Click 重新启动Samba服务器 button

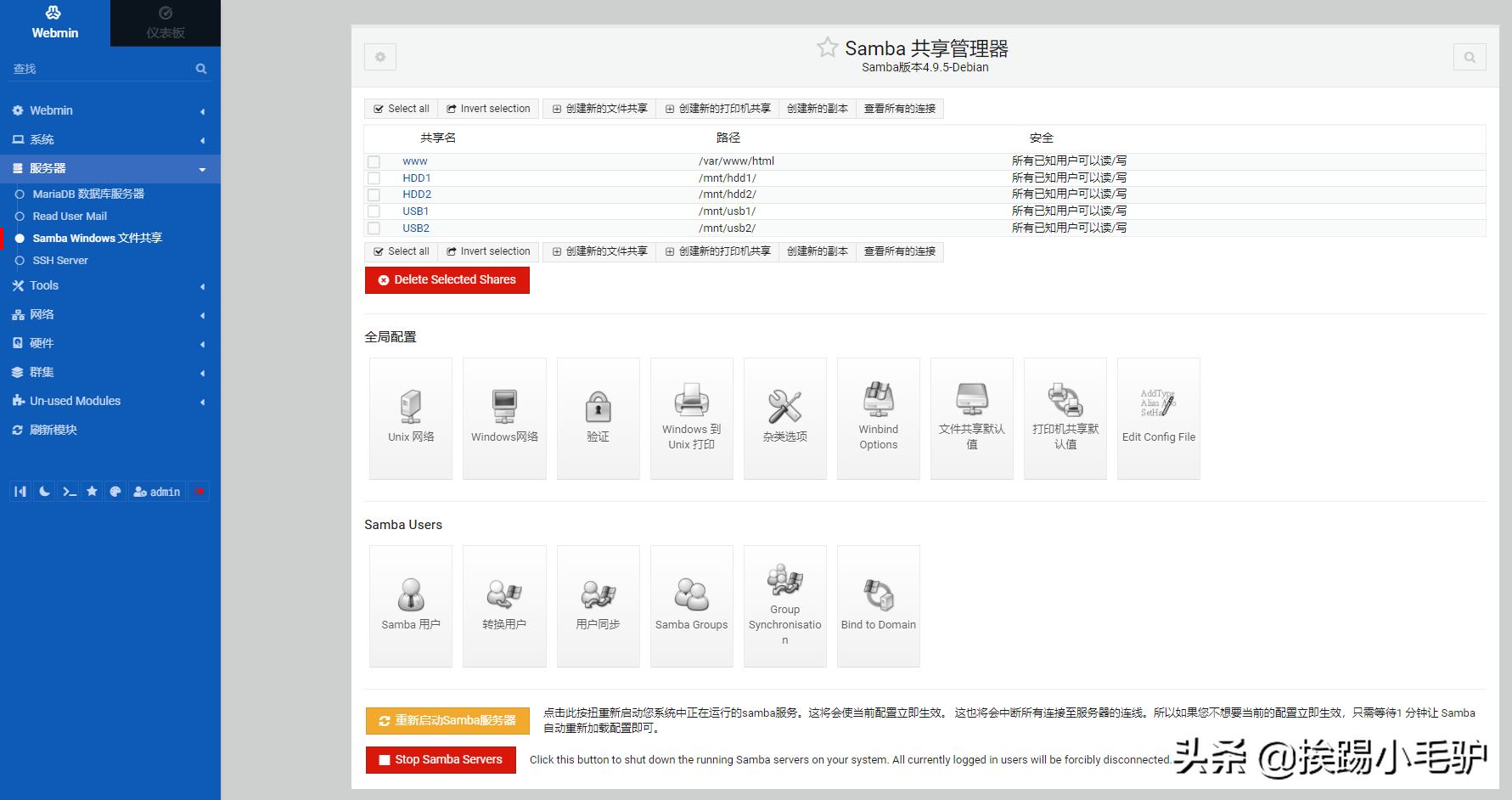(x=447, y=720)
